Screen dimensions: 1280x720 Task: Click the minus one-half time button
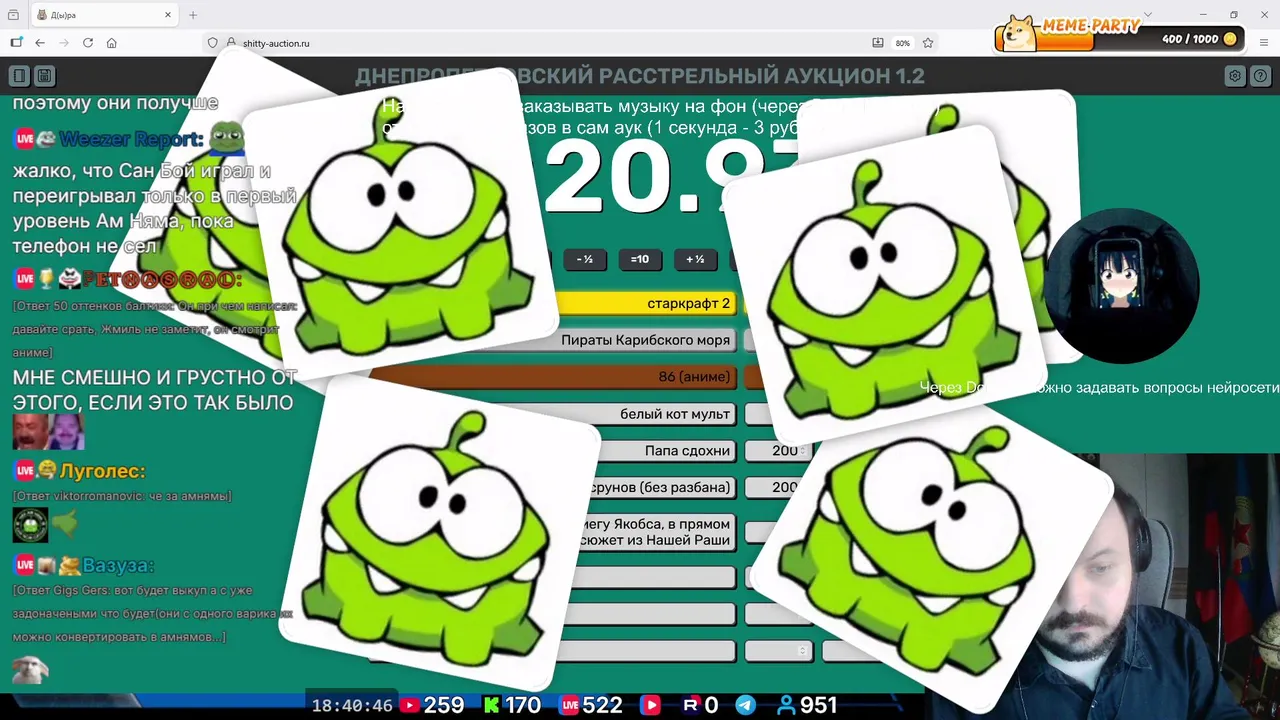585,259
